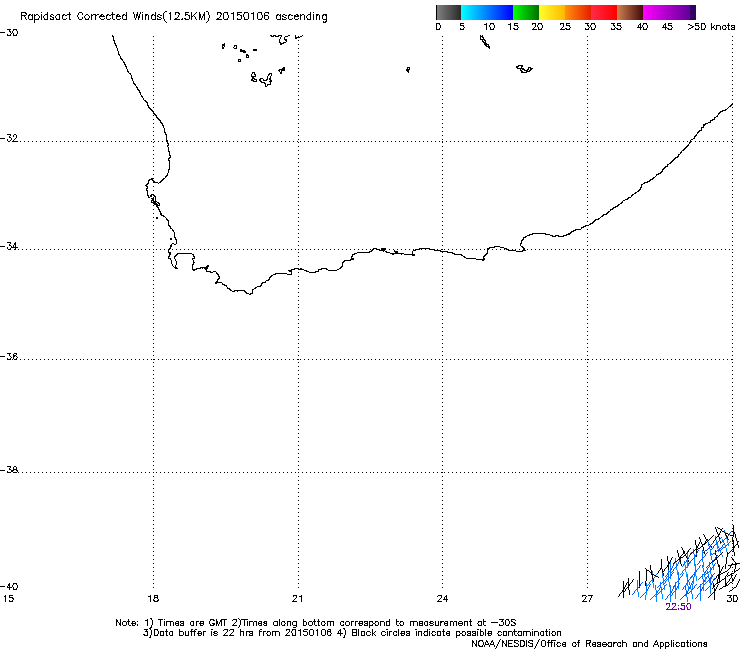Click the '-38' latitude axis label

9,470
